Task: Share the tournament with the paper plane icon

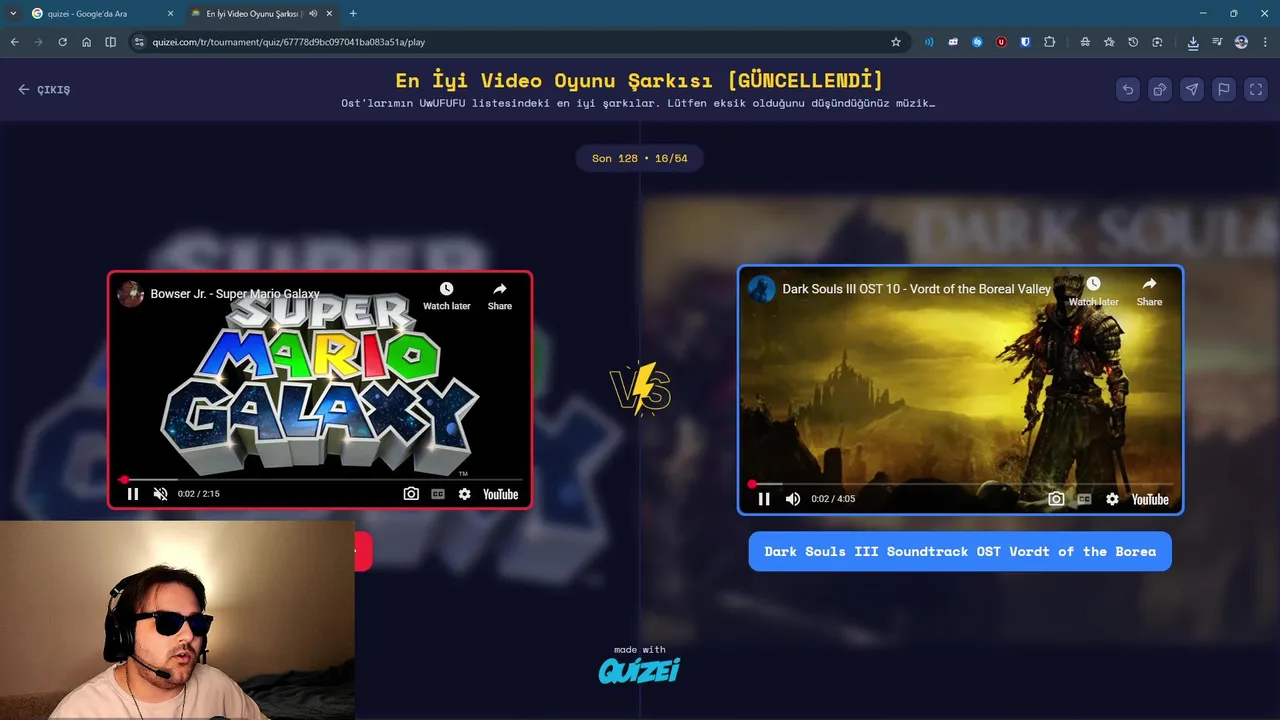Action: point(1192,89)
